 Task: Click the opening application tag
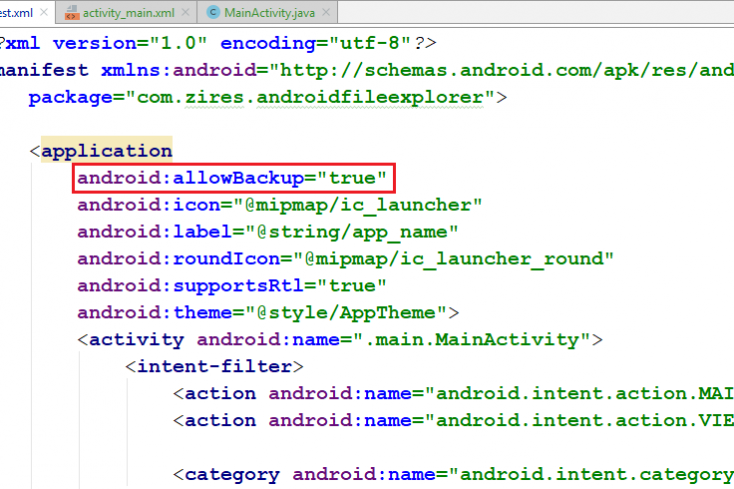click(x=106, y=152)
